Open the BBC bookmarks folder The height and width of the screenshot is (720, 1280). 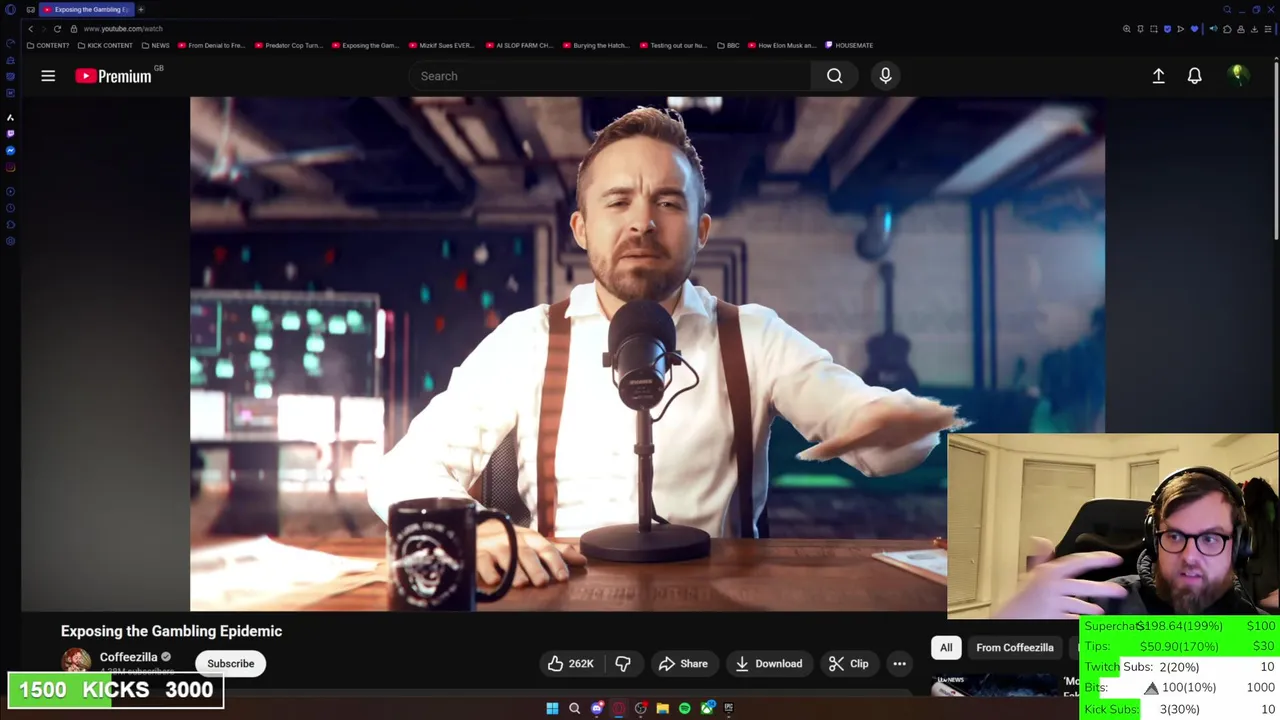728,45
